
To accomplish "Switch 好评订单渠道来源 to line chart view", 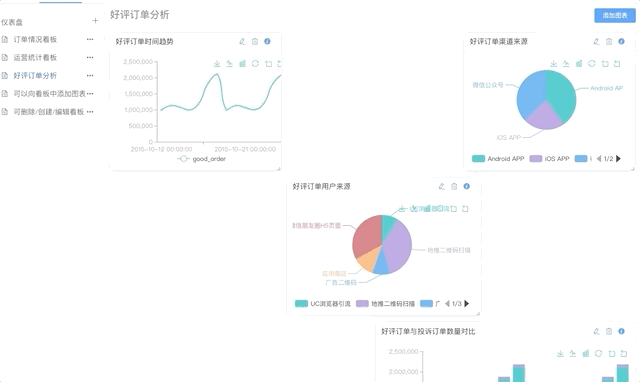I will (566, 64).
